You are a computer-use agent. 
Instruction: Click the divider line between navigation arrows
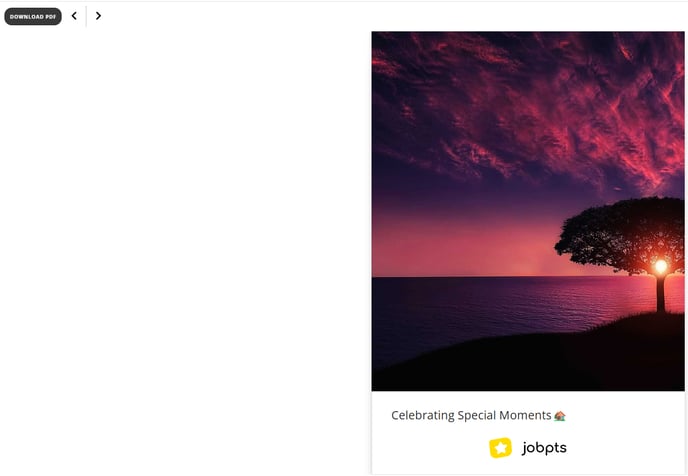[86, 16]
